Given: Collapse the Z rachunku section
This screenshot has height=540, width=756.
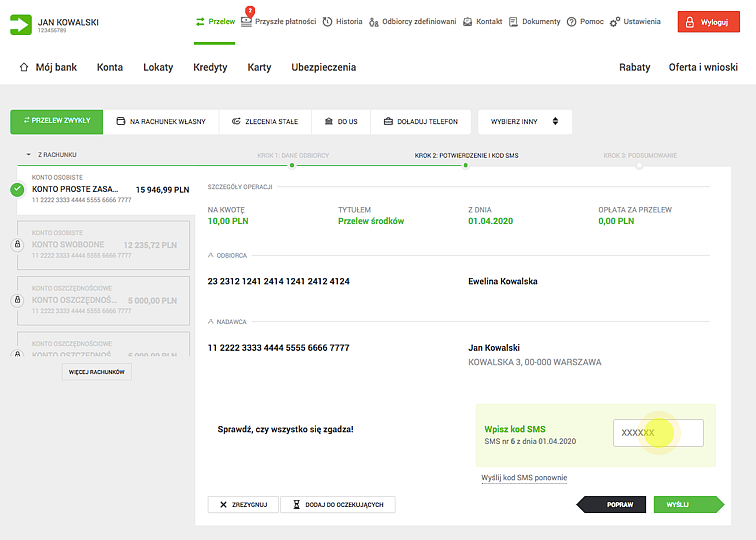Looking at the screenshot, I should pos(28,155).
